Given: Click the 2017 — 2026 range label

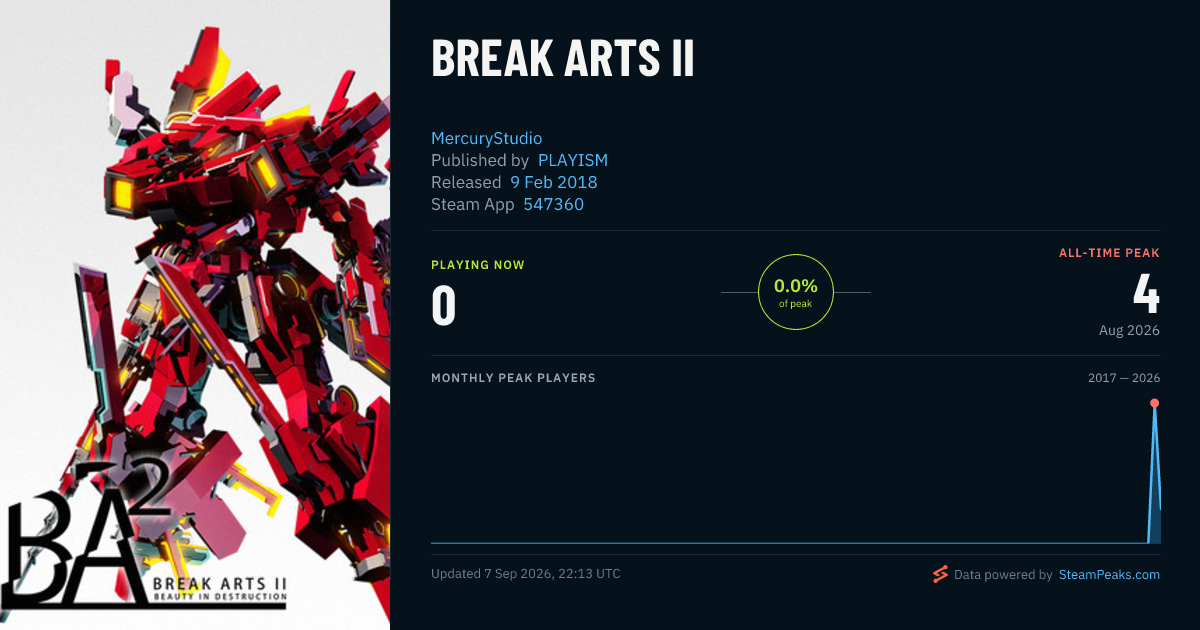Looking at the screenshot, I should (1124, 378).
